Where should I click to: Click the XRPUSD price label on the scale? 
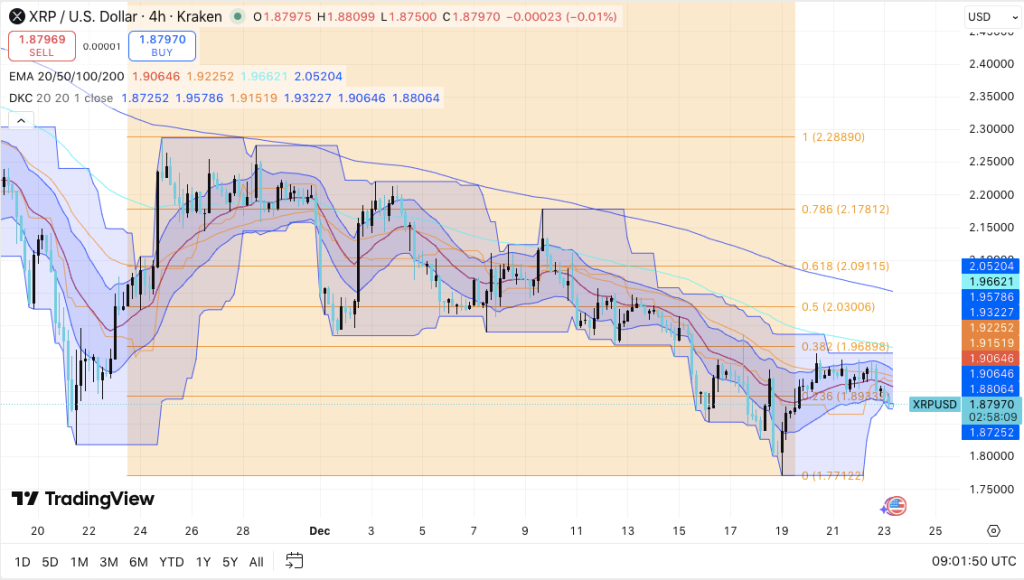932,404
